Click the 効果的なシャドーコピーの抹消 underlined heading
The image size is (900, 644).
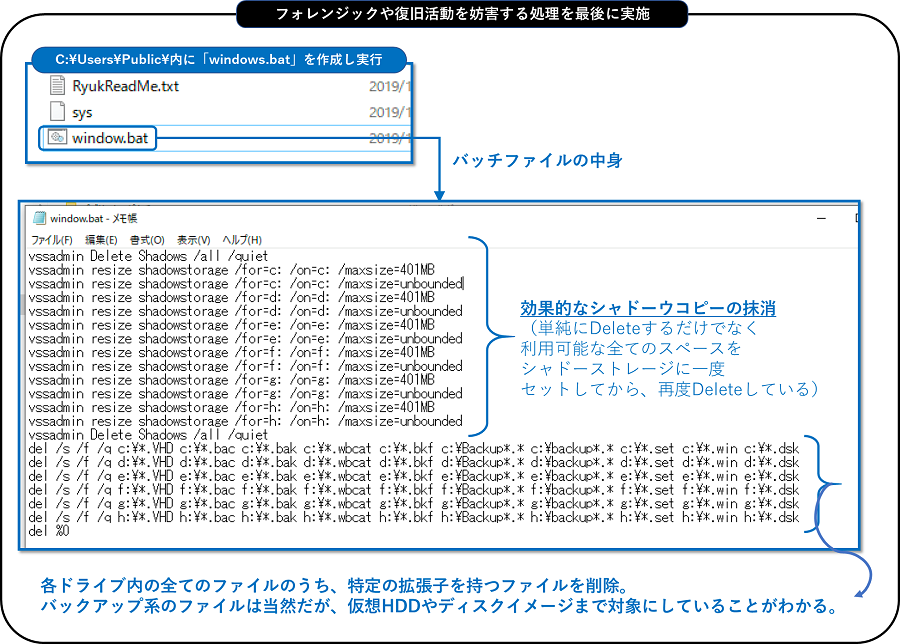[x=648, y=308]
